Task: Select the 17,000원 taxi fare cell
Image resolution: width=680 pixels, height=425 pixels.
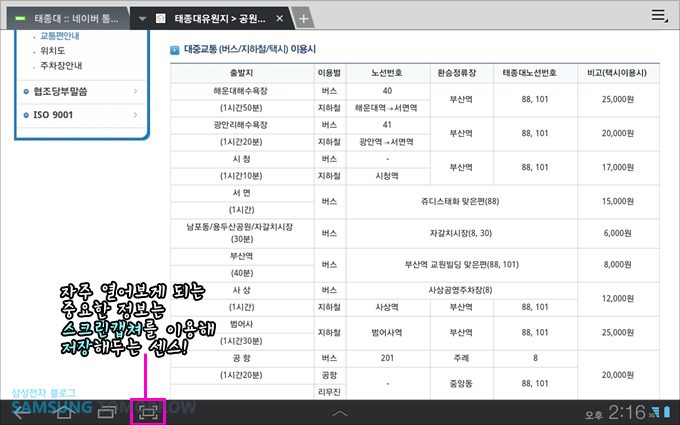Action: coord(618,167)
